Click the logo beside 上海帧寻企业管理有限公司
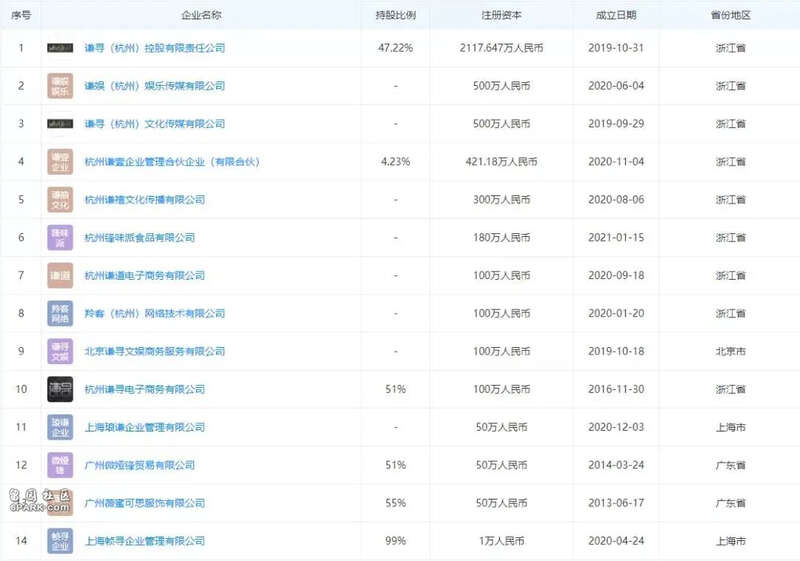The height and width of the screenshot is (561, 800). (60, 541)
